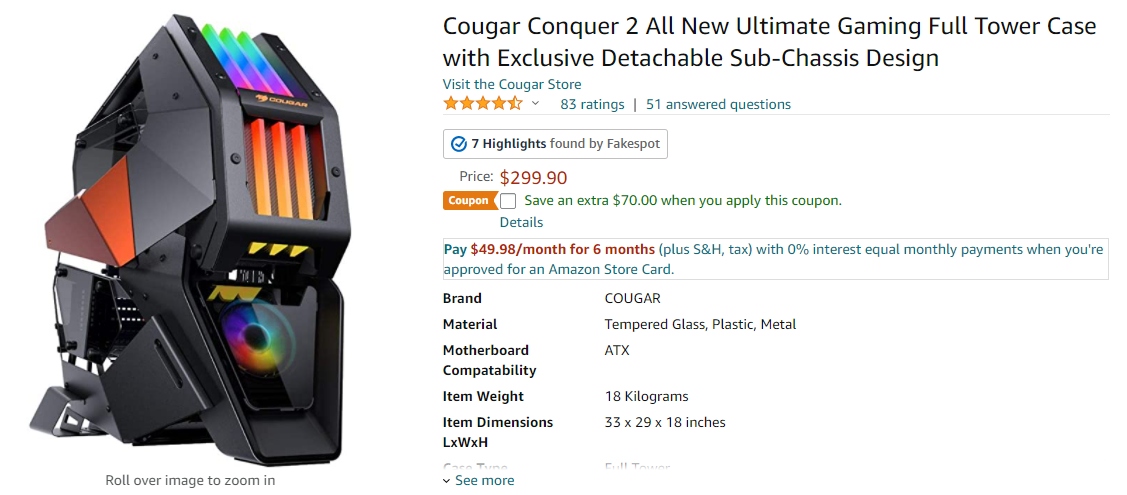Click the star rating icons
Viewport: 1127px width, 495px height.
482,104
